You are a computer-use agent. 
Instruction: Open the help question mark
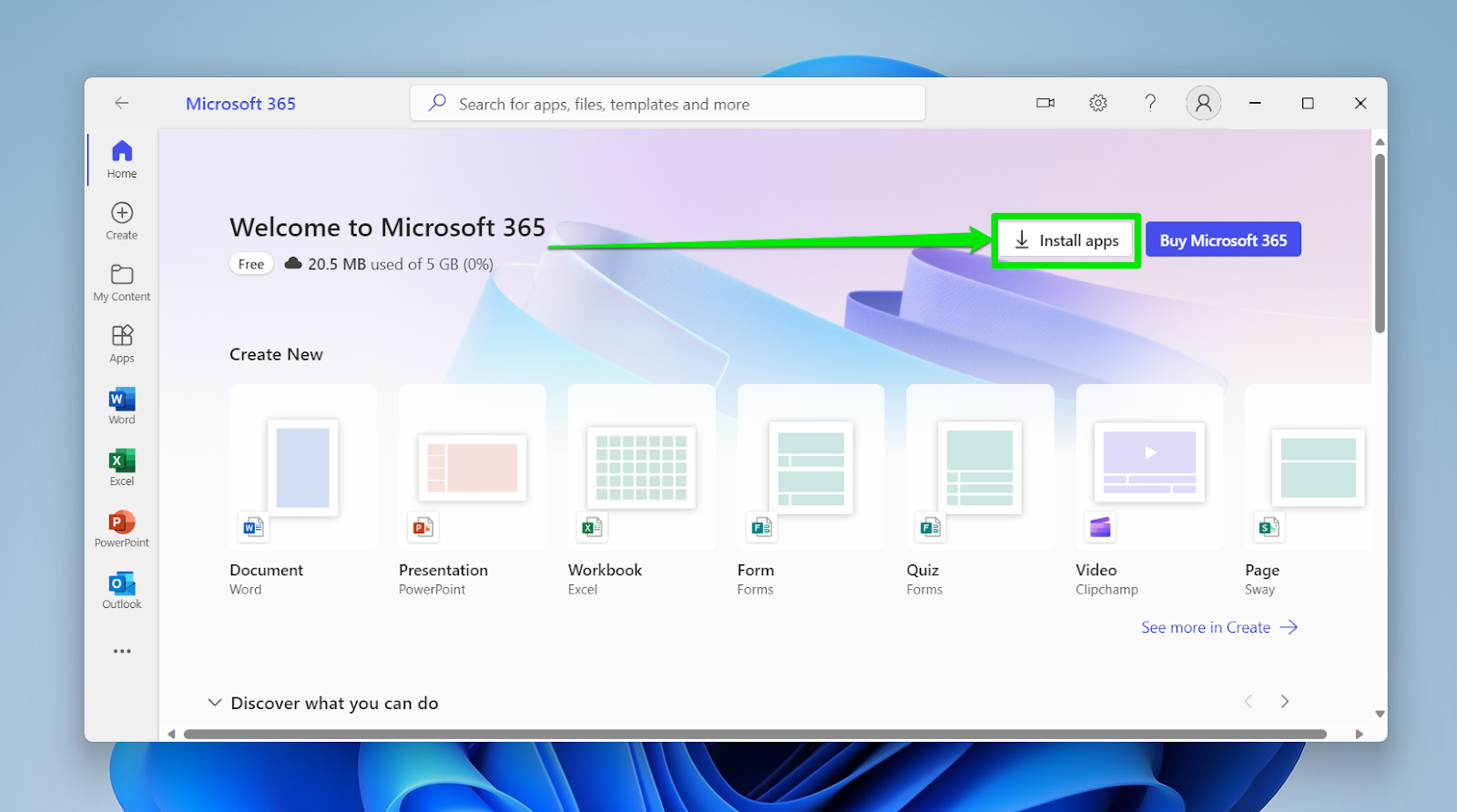(x=1150, y=103)
